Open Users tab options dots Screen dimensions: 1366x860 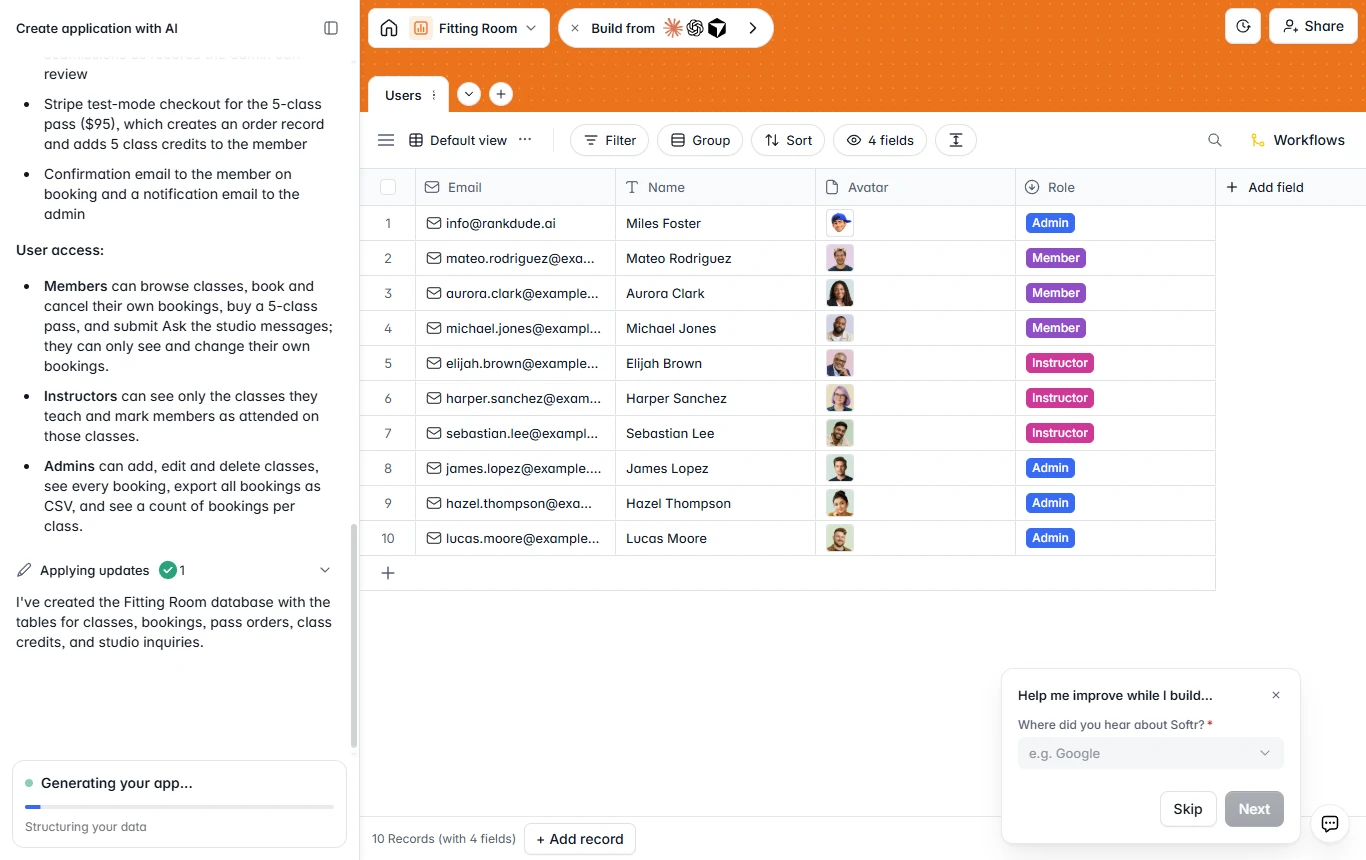434,95
